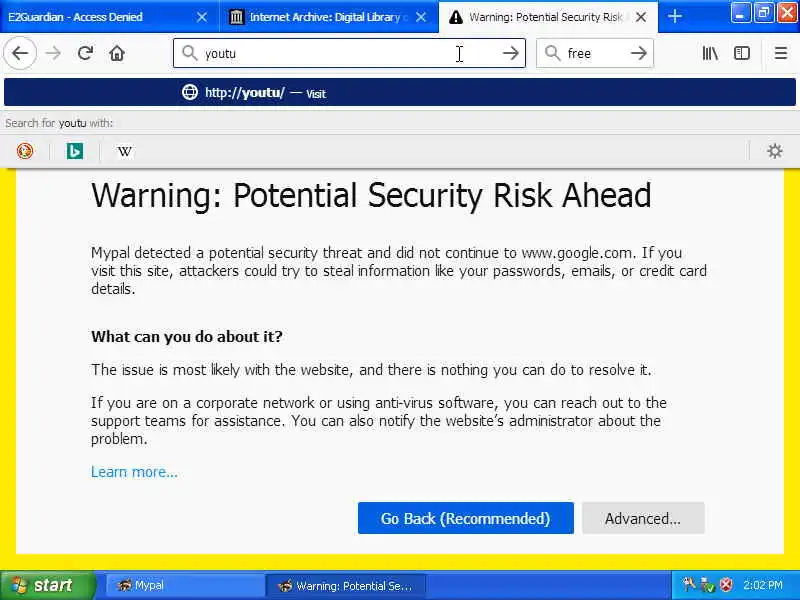
Task: Click the taskbar clock showing 2:02 PM
Action: [x=763, y=585]
